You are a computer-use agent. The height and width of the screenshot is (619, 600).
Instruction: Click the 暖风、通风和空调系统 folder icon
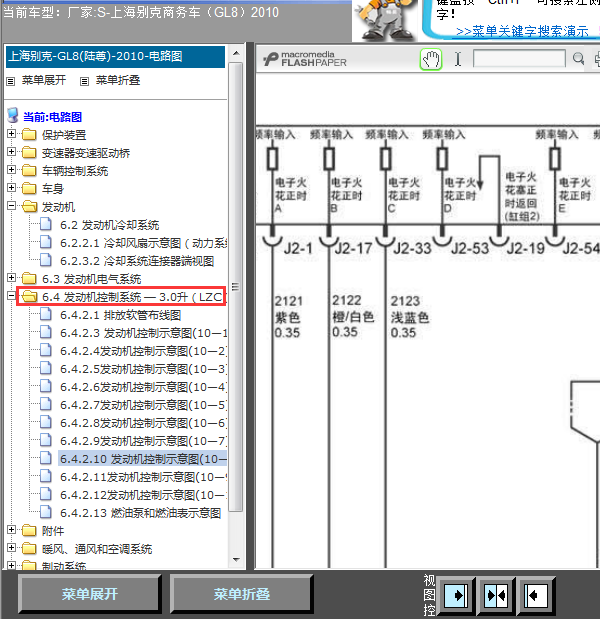tap(29, 549)
